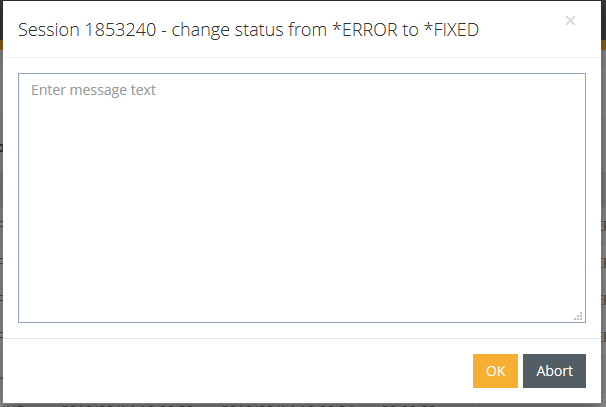Click the 'change status from' text in the title
The image size is (606, 407).
point(249,30)
